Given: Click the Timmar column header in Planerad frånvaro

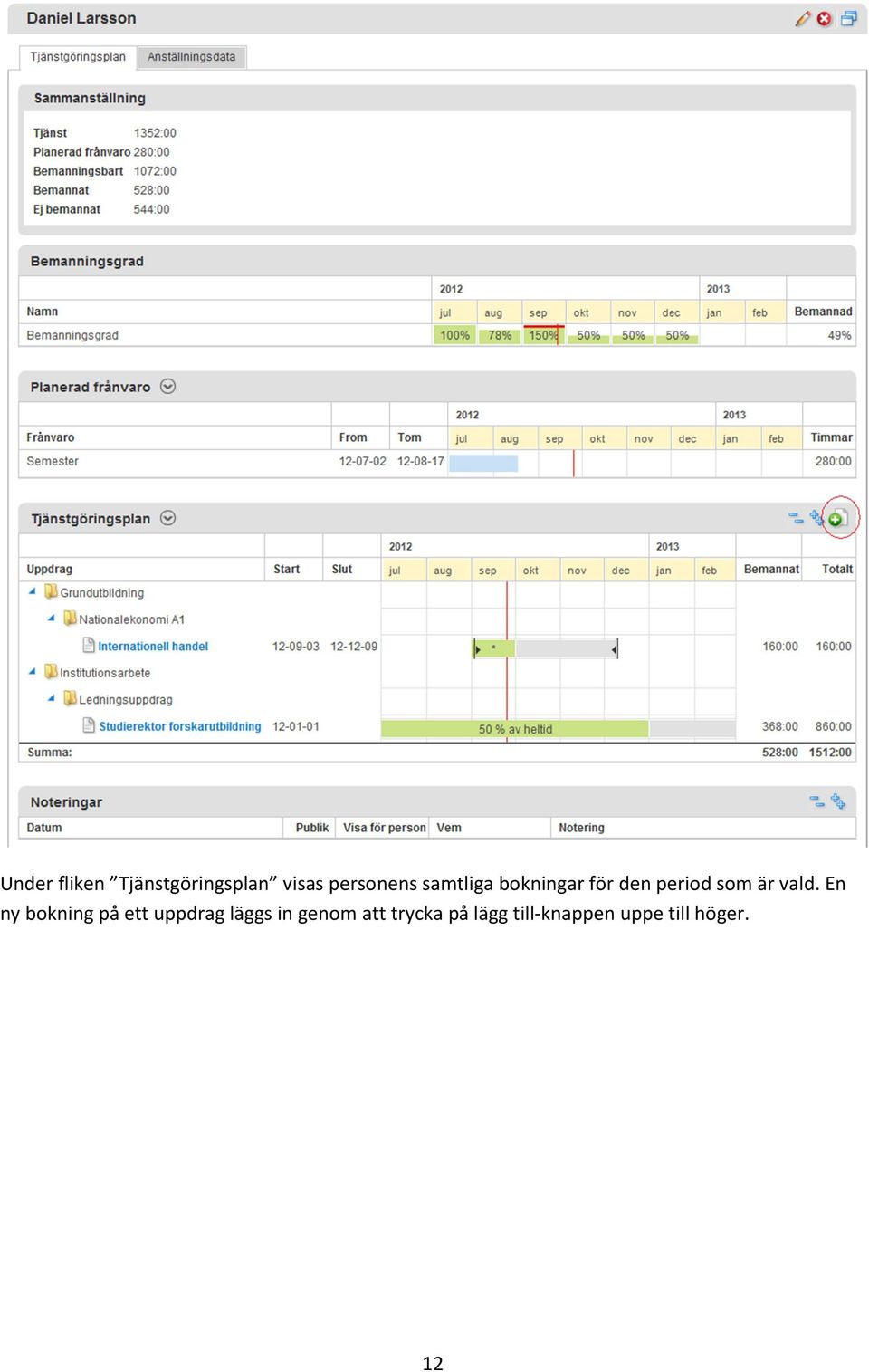Looking at the screenshot, I should pos(832,437).
